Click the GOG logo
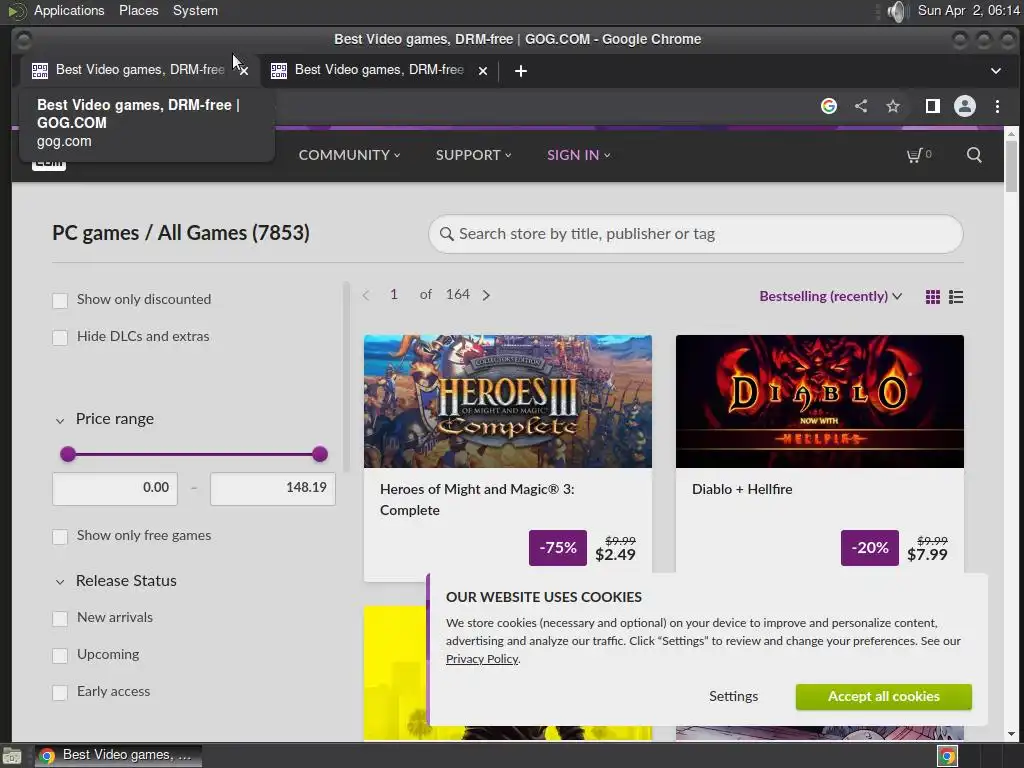 click(49, 163)
